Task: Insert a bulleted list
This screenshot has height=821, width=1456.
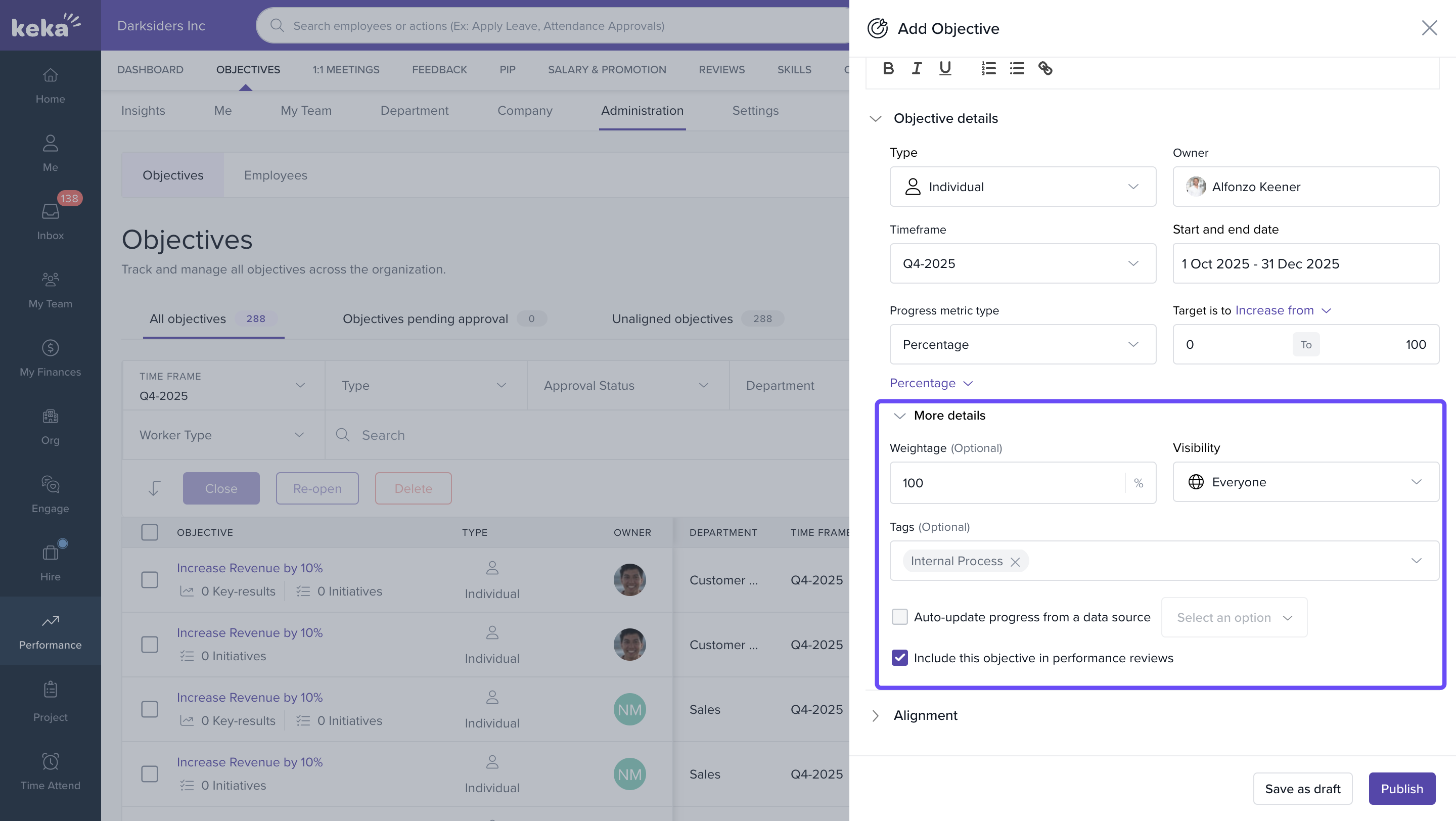Action: point(1017,68)
